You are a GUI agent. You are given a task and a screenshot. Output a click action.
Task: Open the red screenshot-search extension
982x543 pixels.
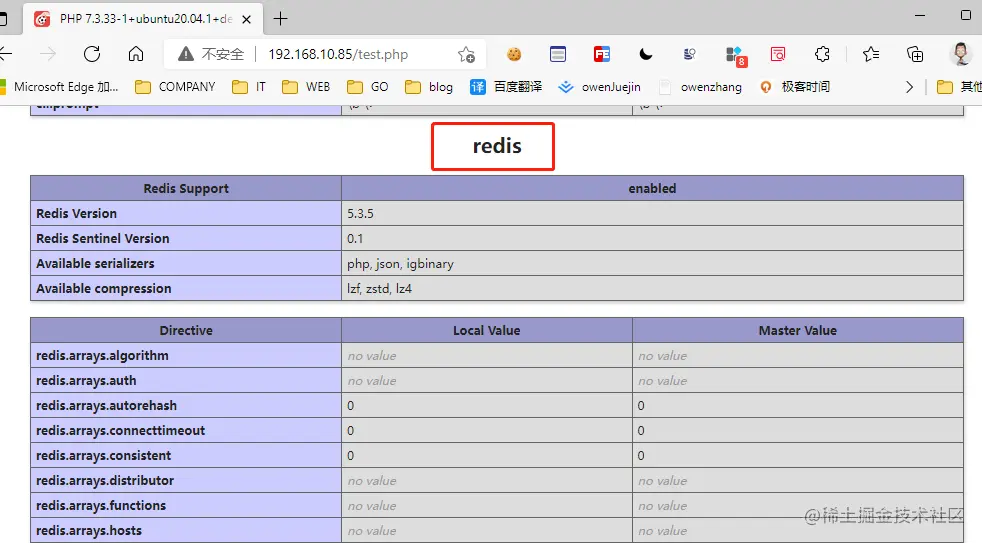click(778, 54)
